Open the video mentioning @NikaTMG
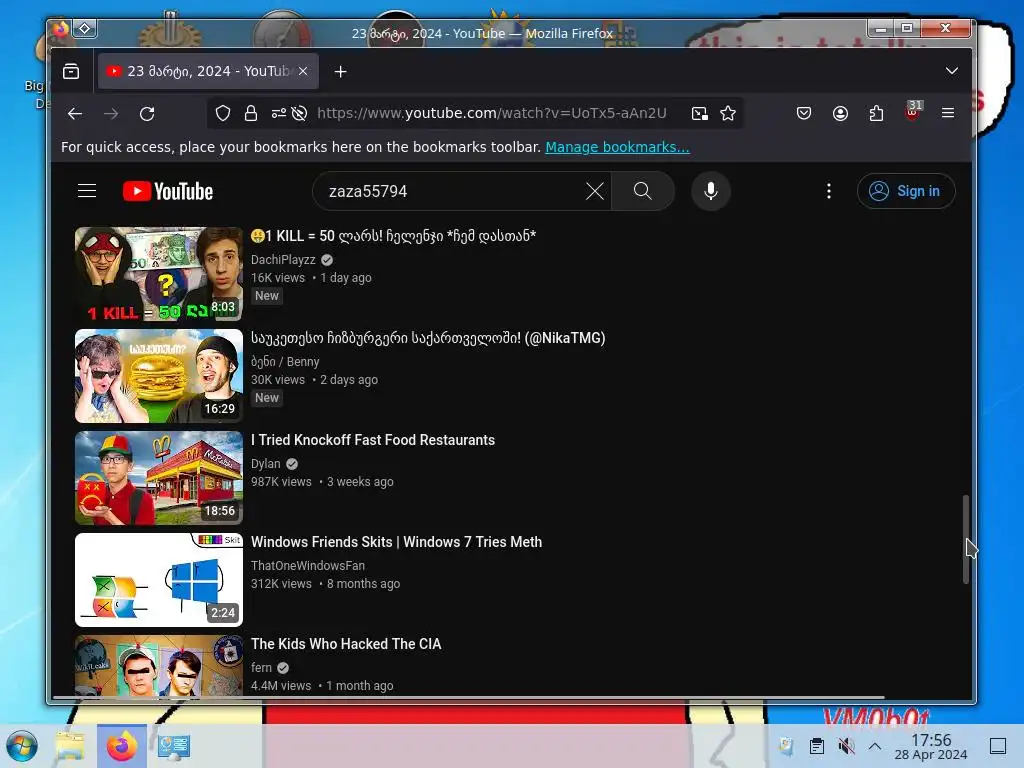1024x768 pixels. 428,338
